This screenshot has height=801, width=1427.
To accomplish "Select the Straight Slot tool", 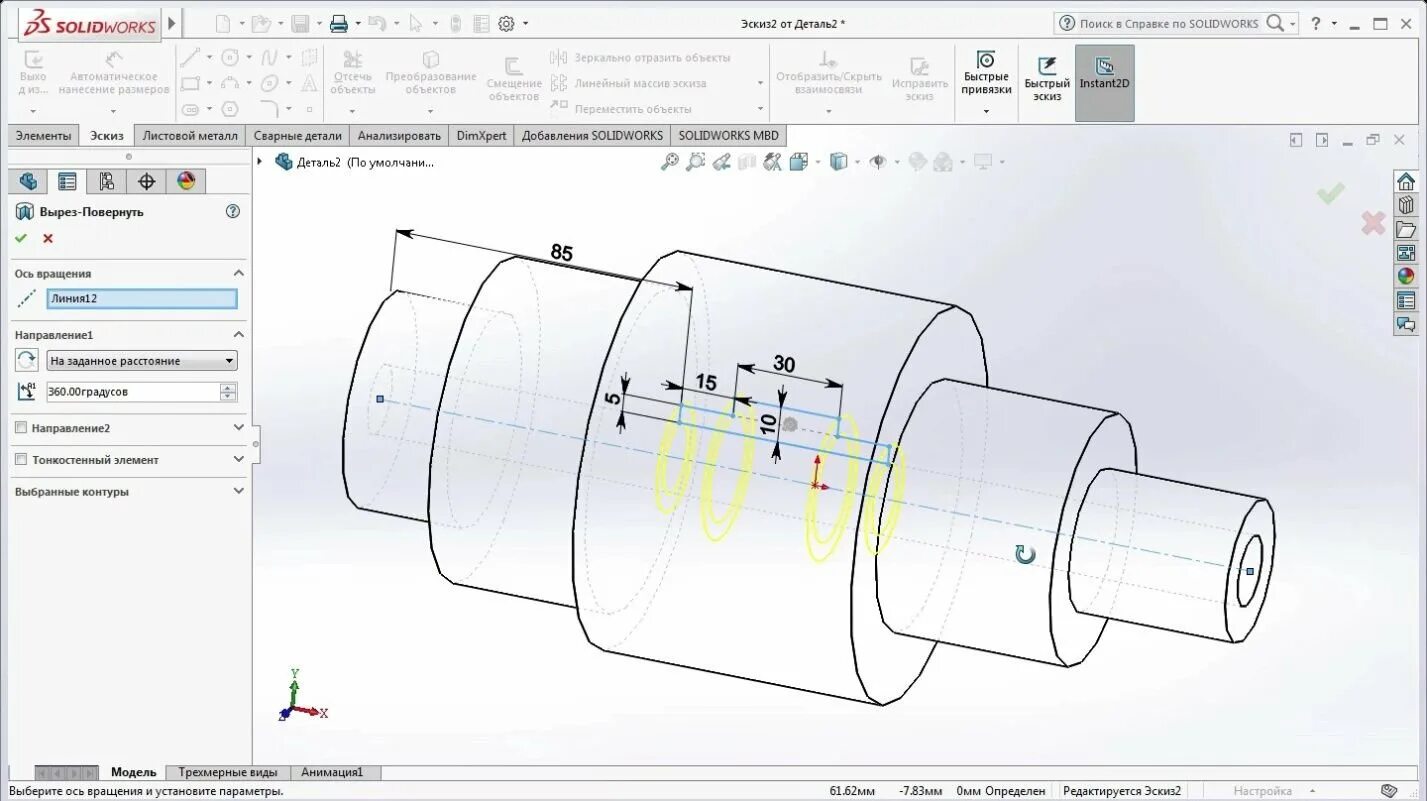I will click(x=190, y=109).
